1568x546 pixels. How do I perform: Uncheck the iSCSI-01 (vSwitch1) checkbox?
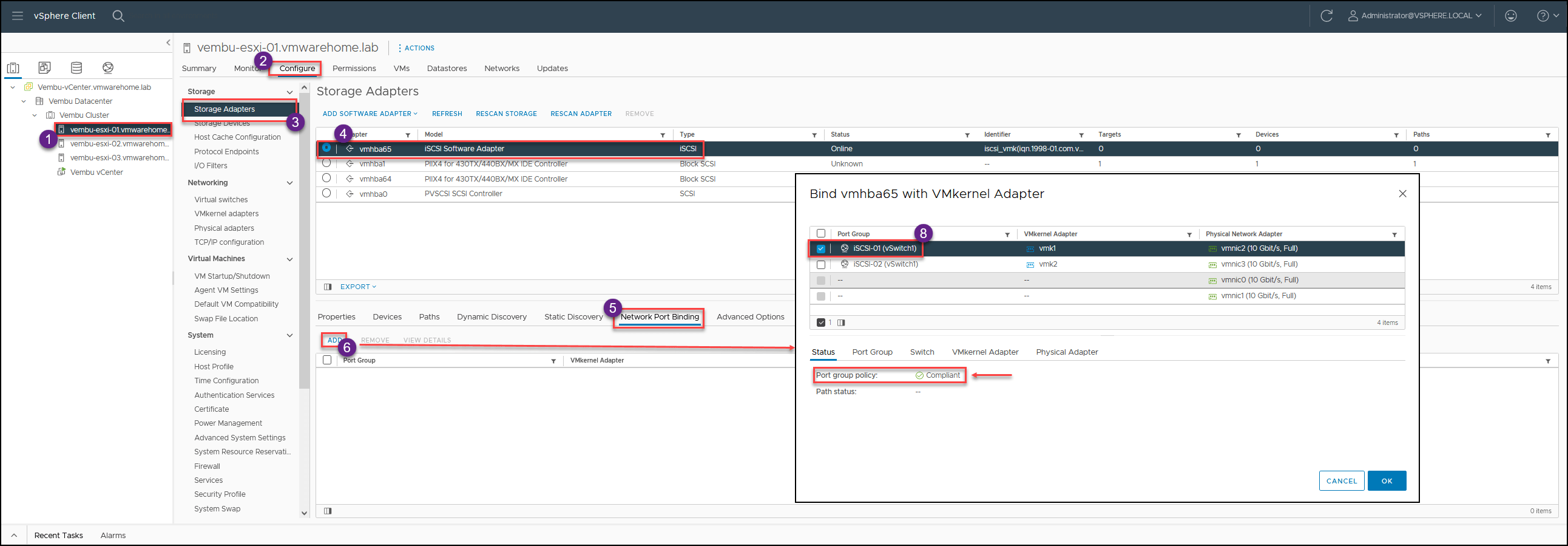[x=821, y=248]
